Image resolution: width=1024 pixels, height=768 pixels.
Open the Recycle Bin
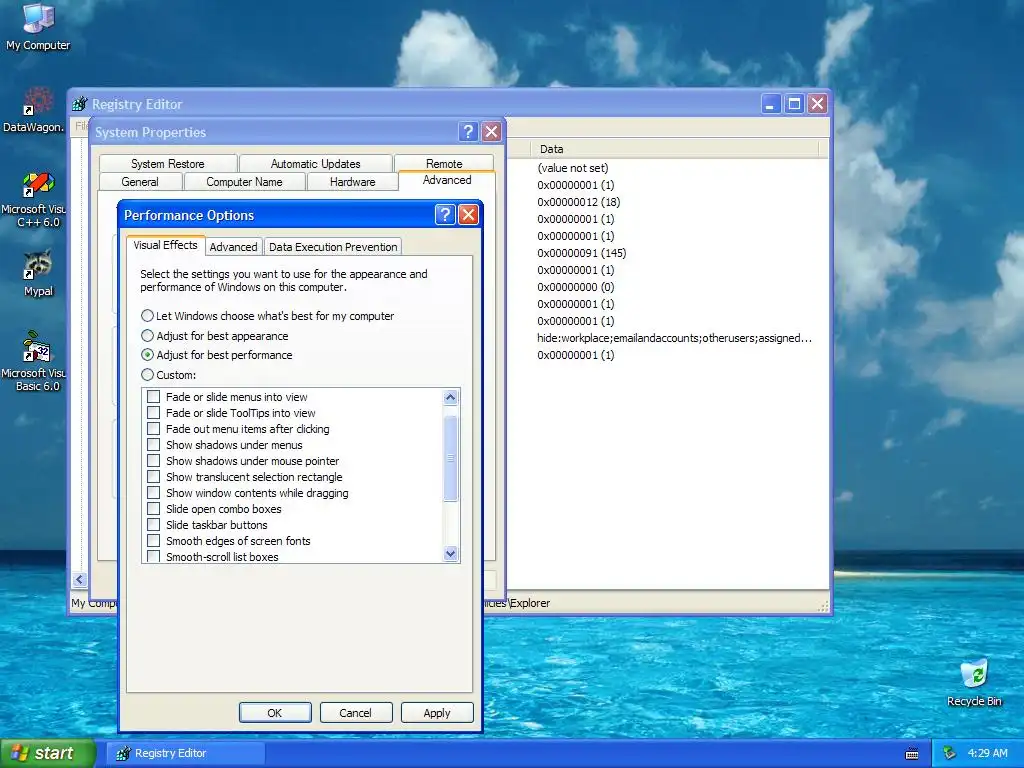tap(974, 682)
